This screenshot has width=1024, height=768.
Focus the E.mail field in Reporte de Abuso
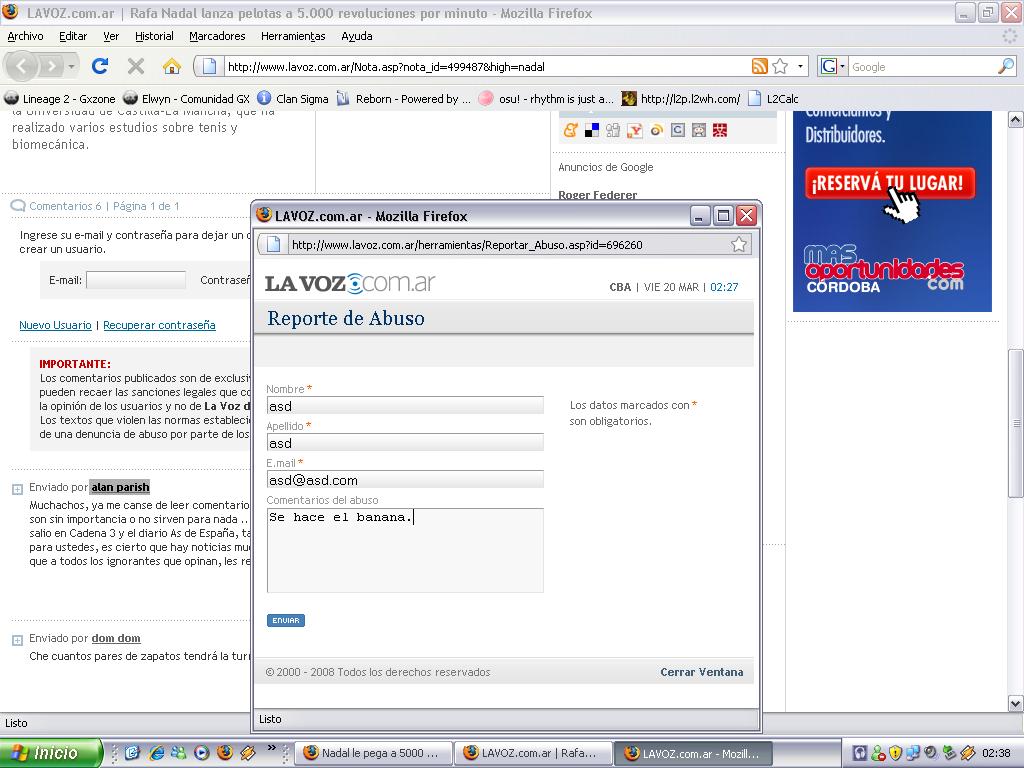coord(405,480)
